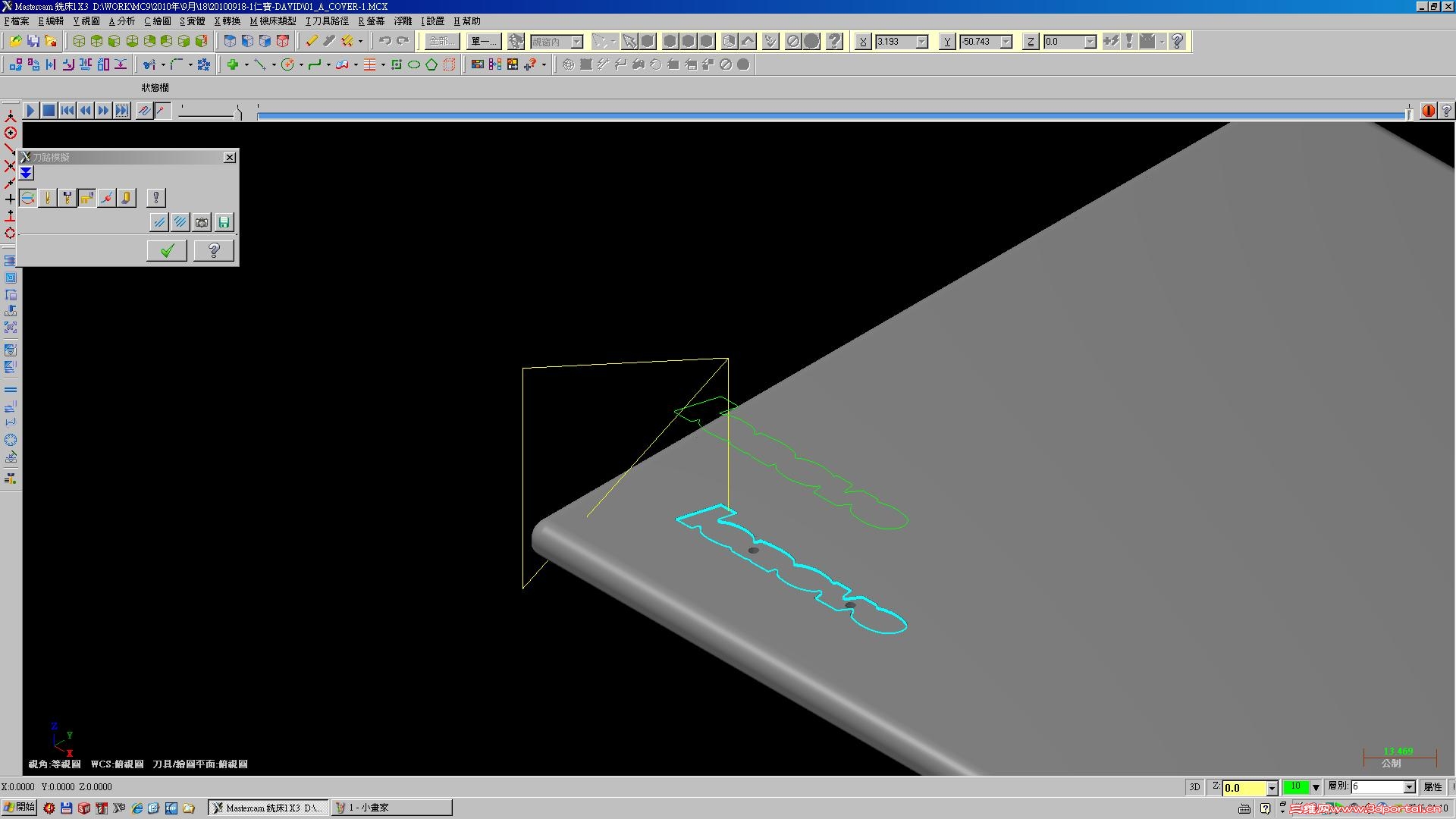This screenshot has height=819, width=1456.
Task: Toggle rapid moves display in backplot dialog
Action: click(87, 198)
